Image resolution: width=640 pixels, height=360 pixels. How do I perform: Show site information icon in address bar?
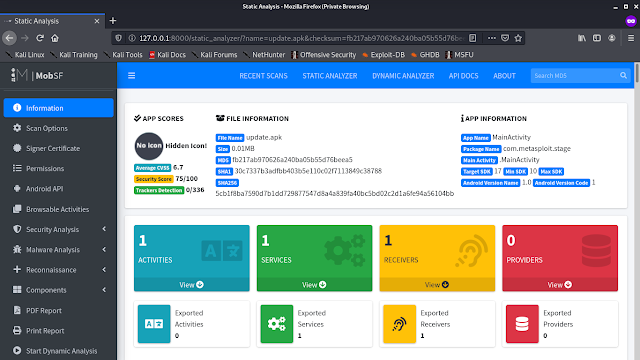pos(131,38)
